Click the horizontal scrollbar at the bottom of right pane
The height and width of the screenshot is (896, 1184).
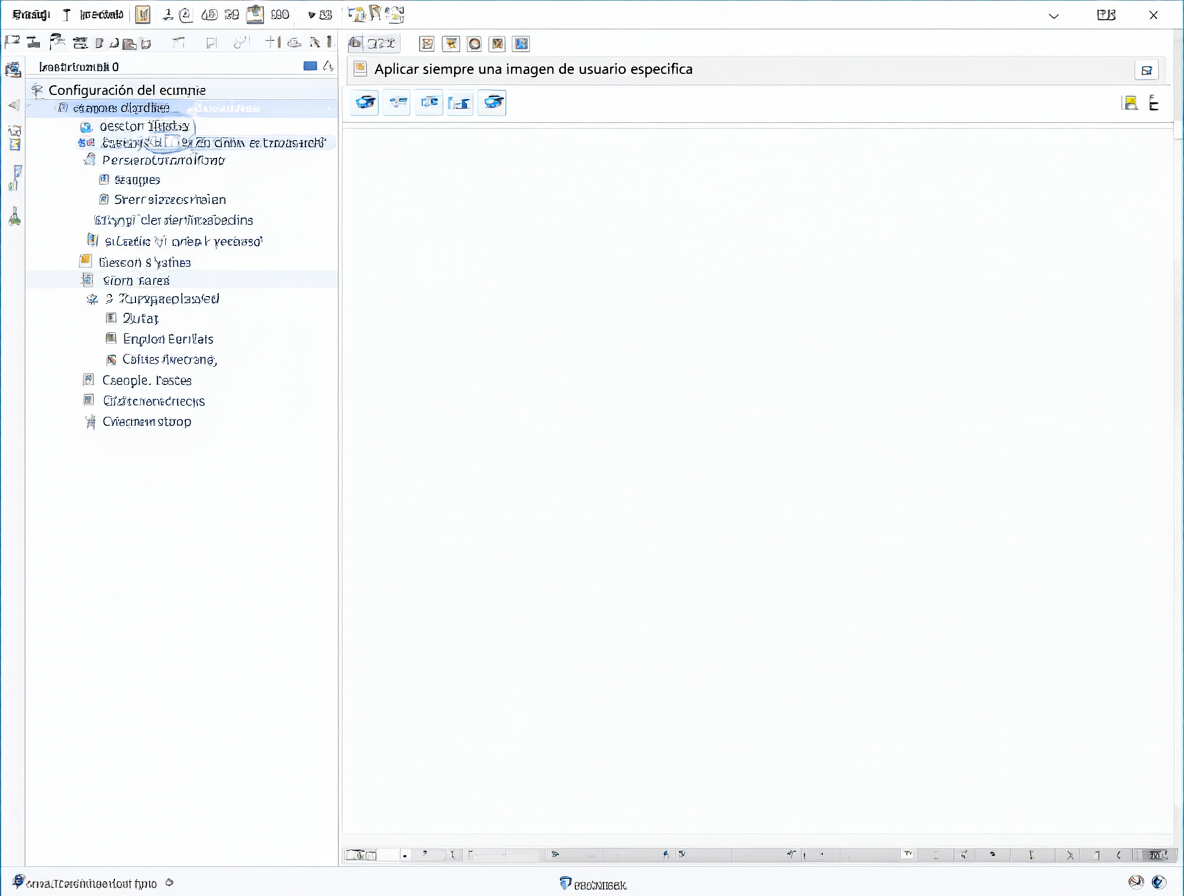click(759, 854)
